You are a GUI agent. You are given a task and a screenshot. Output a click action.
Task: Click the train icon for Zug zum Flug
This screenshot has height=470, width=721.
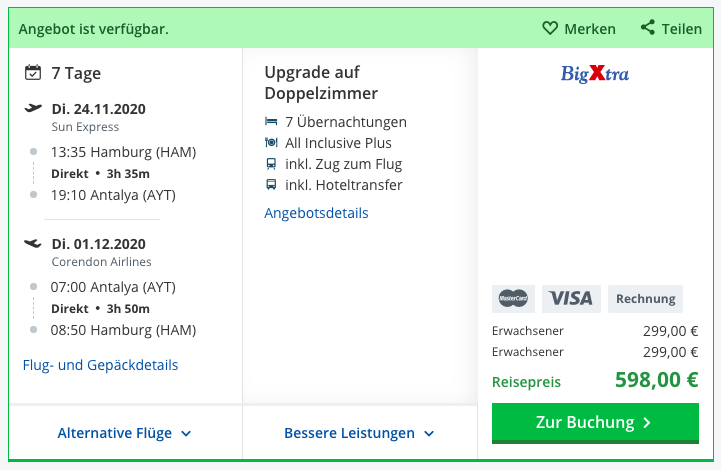(271, 164)
